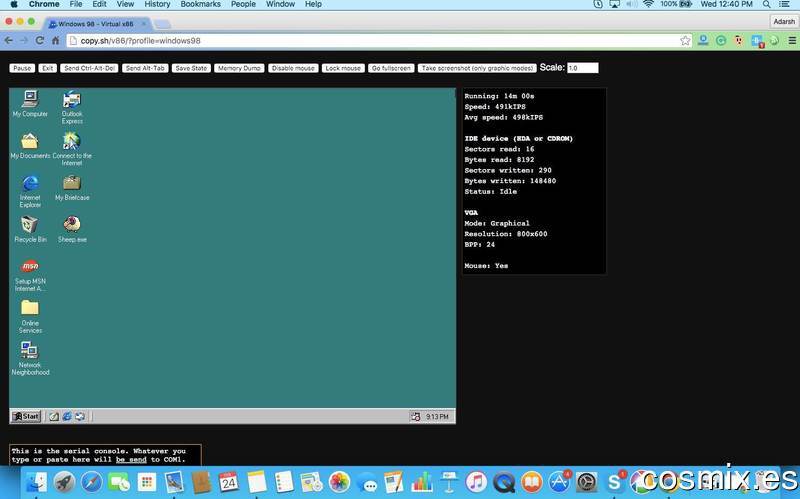The width and height of the screenshot is (800, 499).
Task: Go forward in Chrome
Action: point(24,40)
